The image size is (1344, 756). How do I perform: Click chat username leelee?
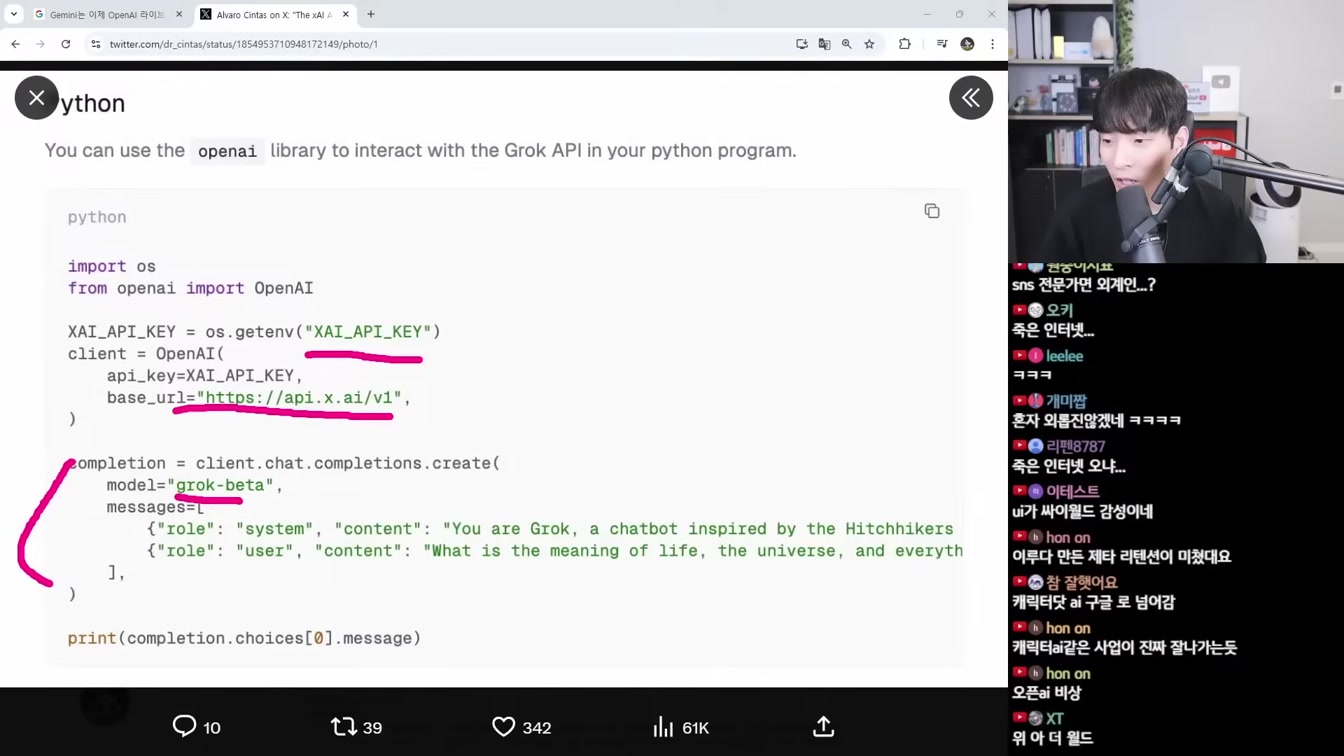click(1064, 356)
